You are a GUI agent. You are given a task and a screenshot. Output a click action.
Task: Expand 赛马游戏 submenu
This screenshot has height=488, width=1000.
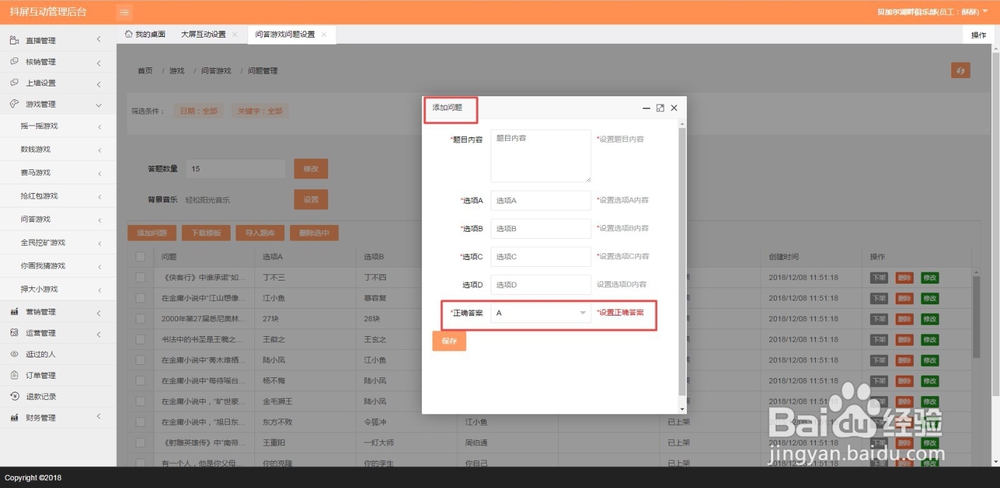click(x=100, y=174)
